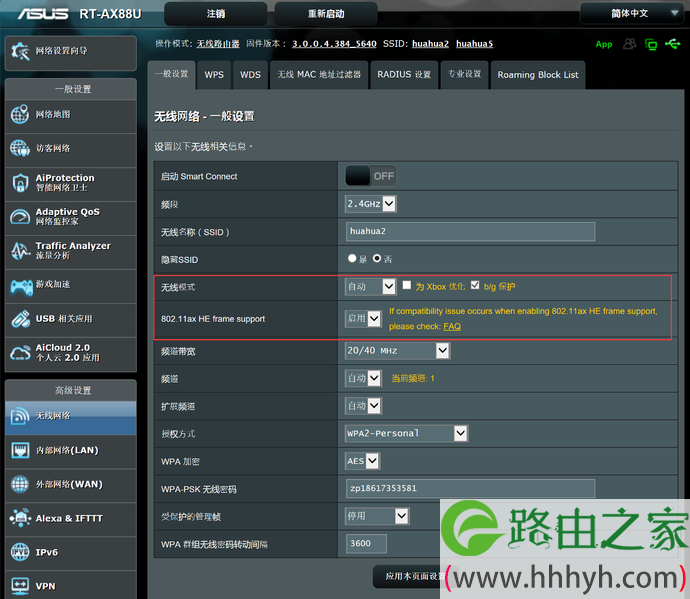Viewport: 690px width, 599px height.
Task: Open the AiProtection shield icon
Action: pyautogui.click(x=20, y=183)
